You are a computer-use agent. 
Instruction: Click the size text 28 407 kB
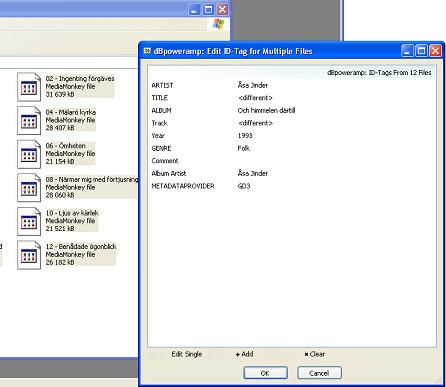tap(60, 128)
